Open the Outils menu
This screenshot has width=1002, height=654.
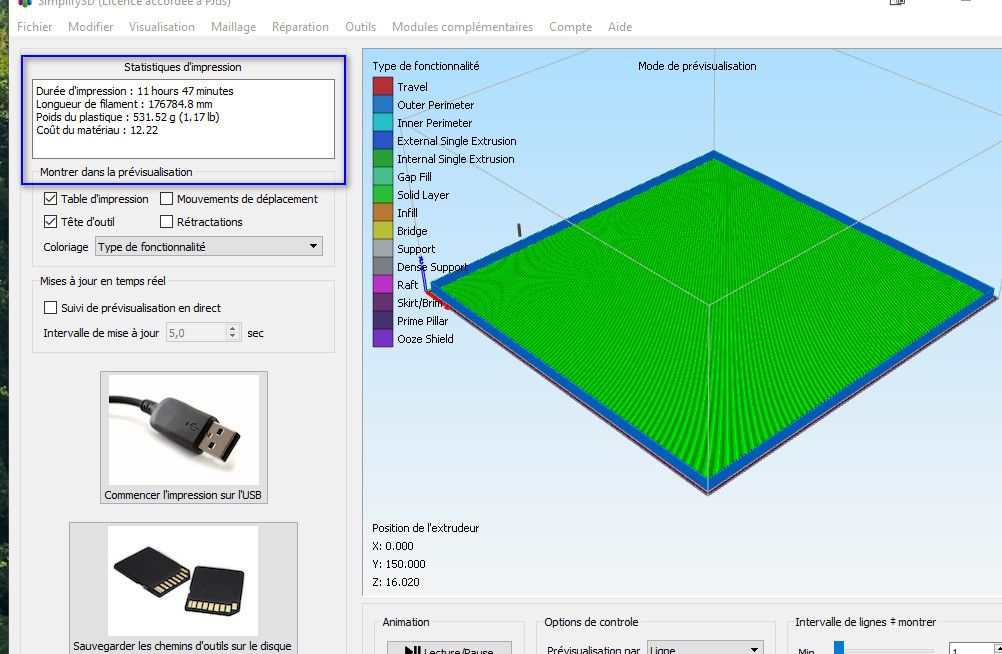pyautogui.click(x=360, y=27)
